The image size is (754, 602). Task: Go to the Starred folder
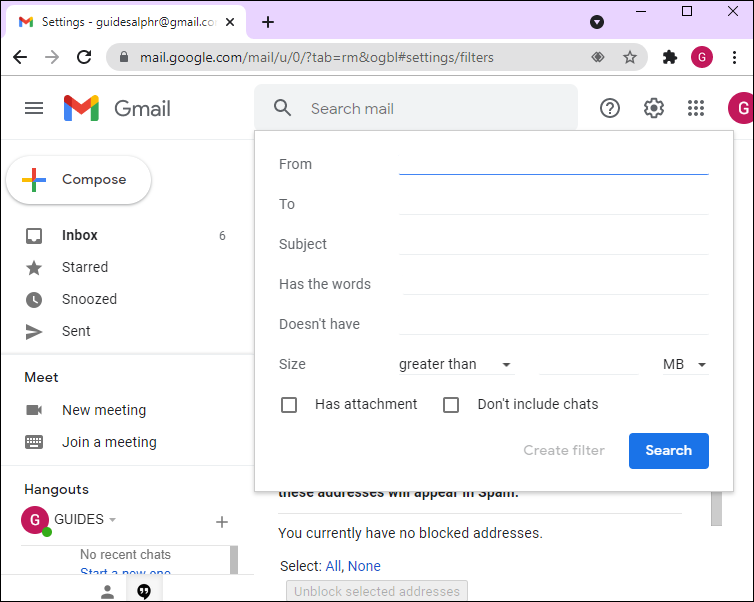tap(85, 267)
